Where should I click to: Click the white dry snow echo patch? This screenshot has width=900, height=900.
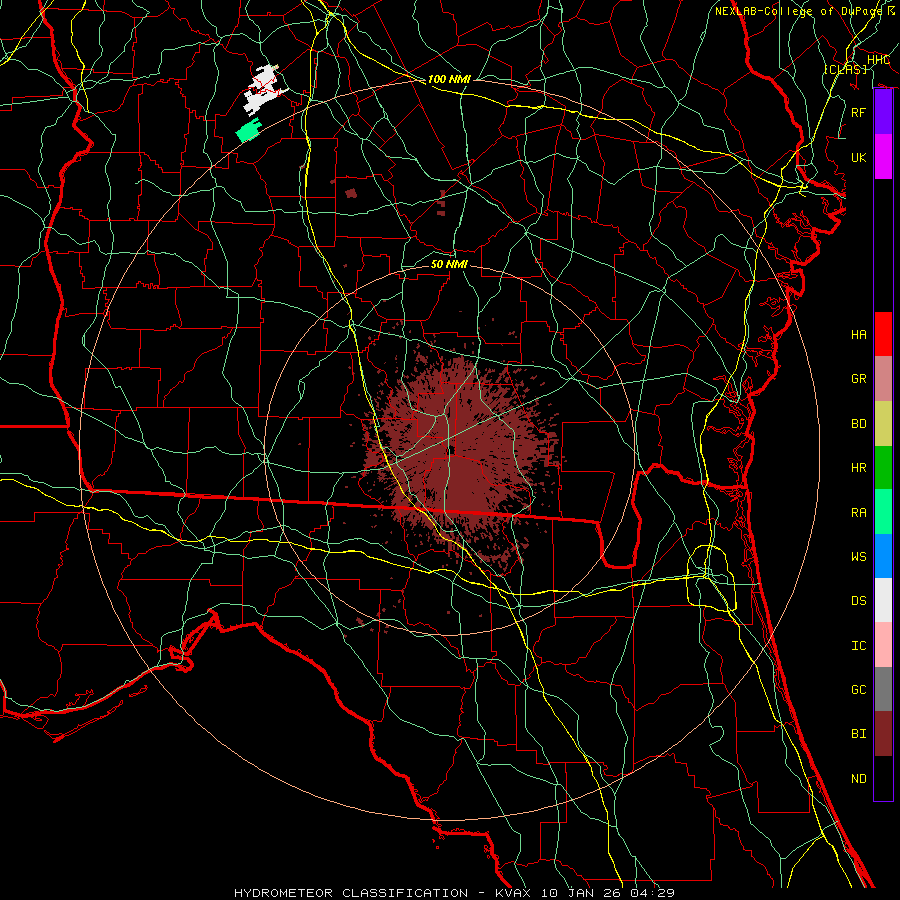(263, 90)
